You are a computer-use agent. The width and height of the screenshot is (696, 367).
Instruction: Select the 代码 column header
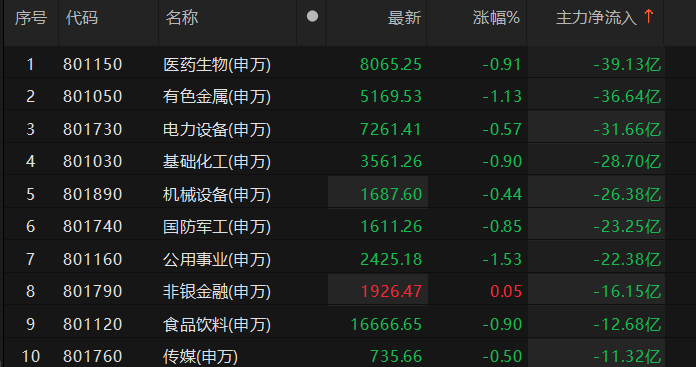coord(82,18)
